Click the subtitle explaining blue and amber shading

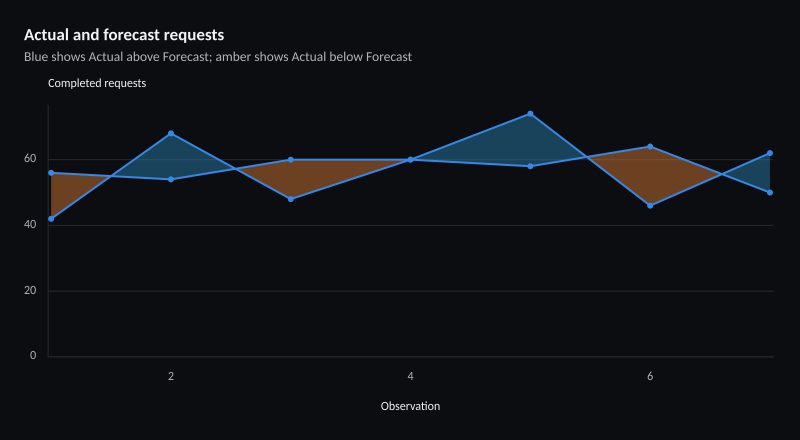[x=218, y=57]
